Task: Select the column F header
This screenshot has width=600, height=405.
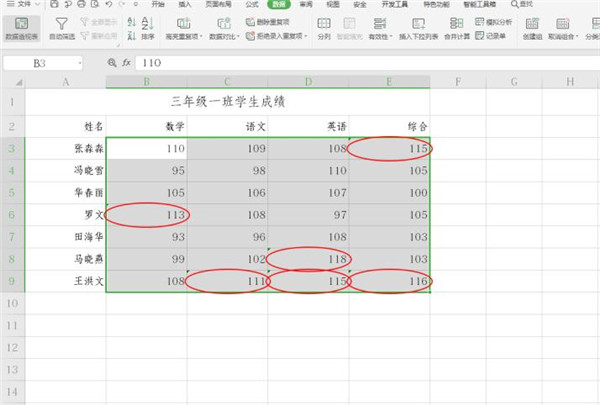Action: (x=457, y=81)
